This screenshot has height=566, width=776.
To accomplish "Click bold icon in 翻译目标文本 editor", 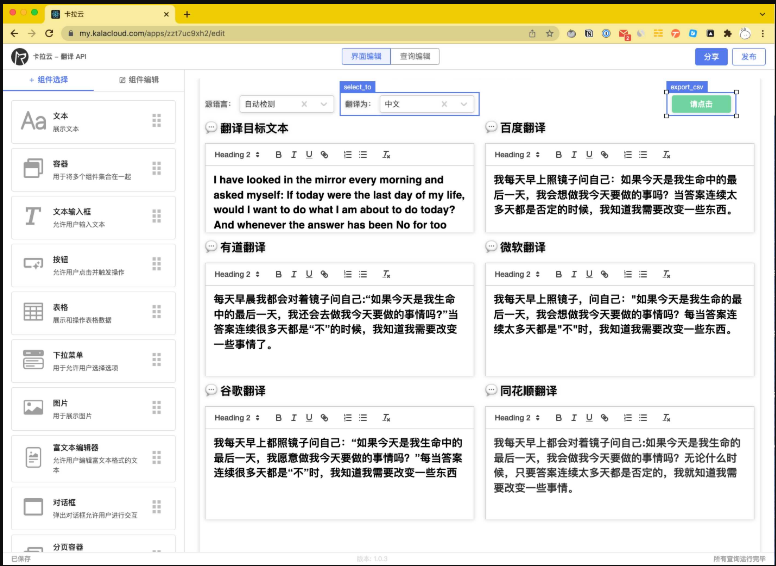I will [279, 155].
